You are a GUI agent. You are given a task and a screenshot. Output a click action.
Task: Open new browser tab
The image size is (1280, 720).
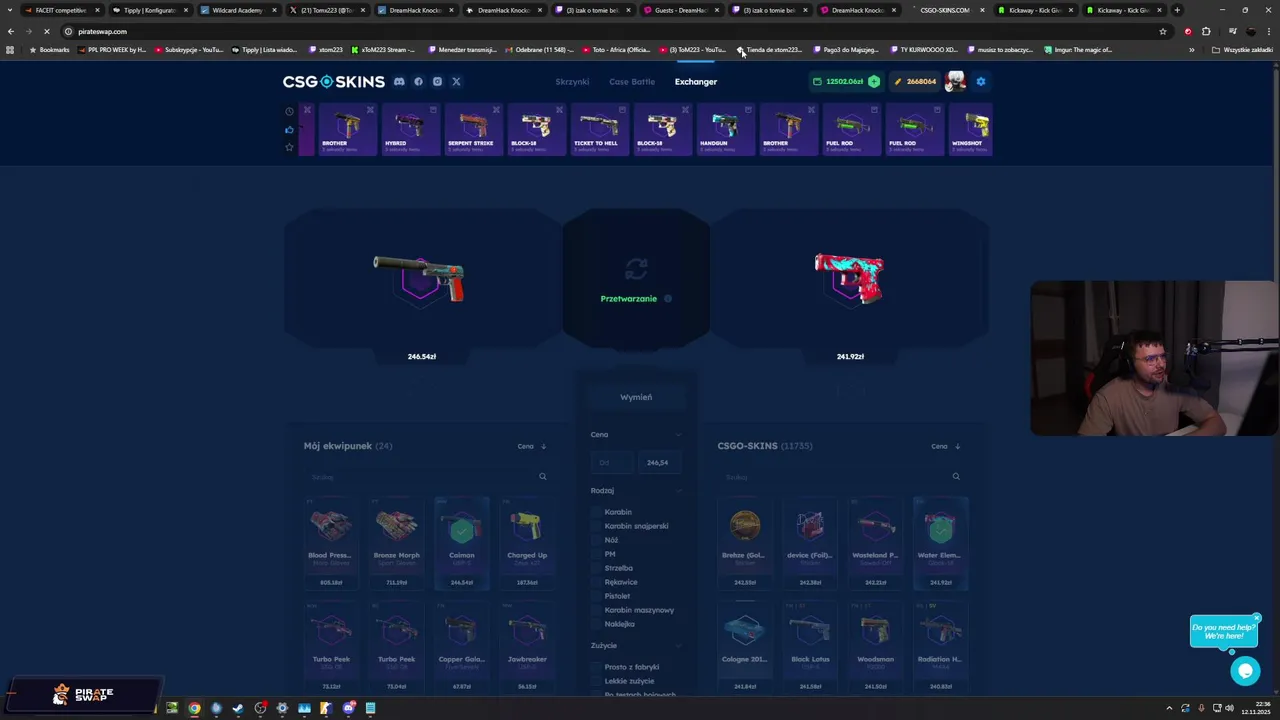(x=1177, y=10)
